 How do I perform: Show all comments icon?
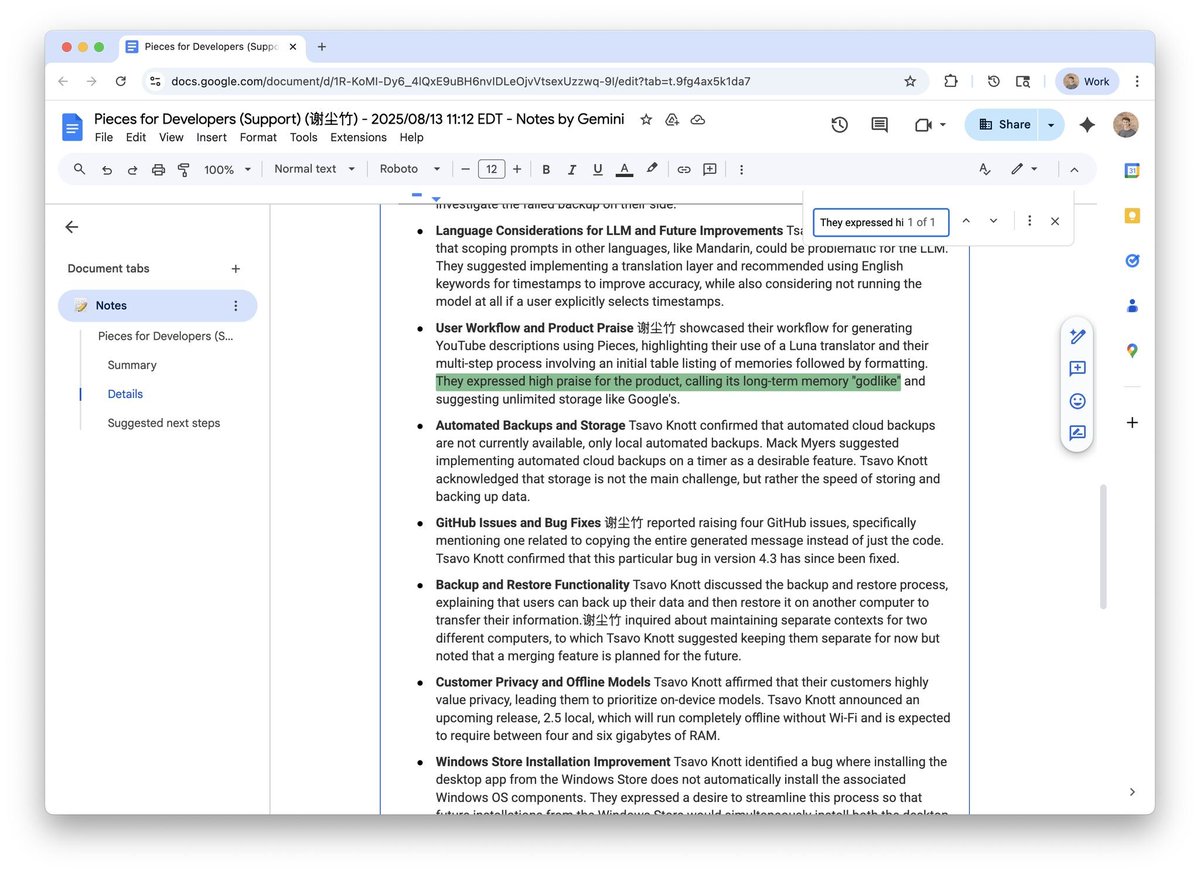(x=879, y=125)
